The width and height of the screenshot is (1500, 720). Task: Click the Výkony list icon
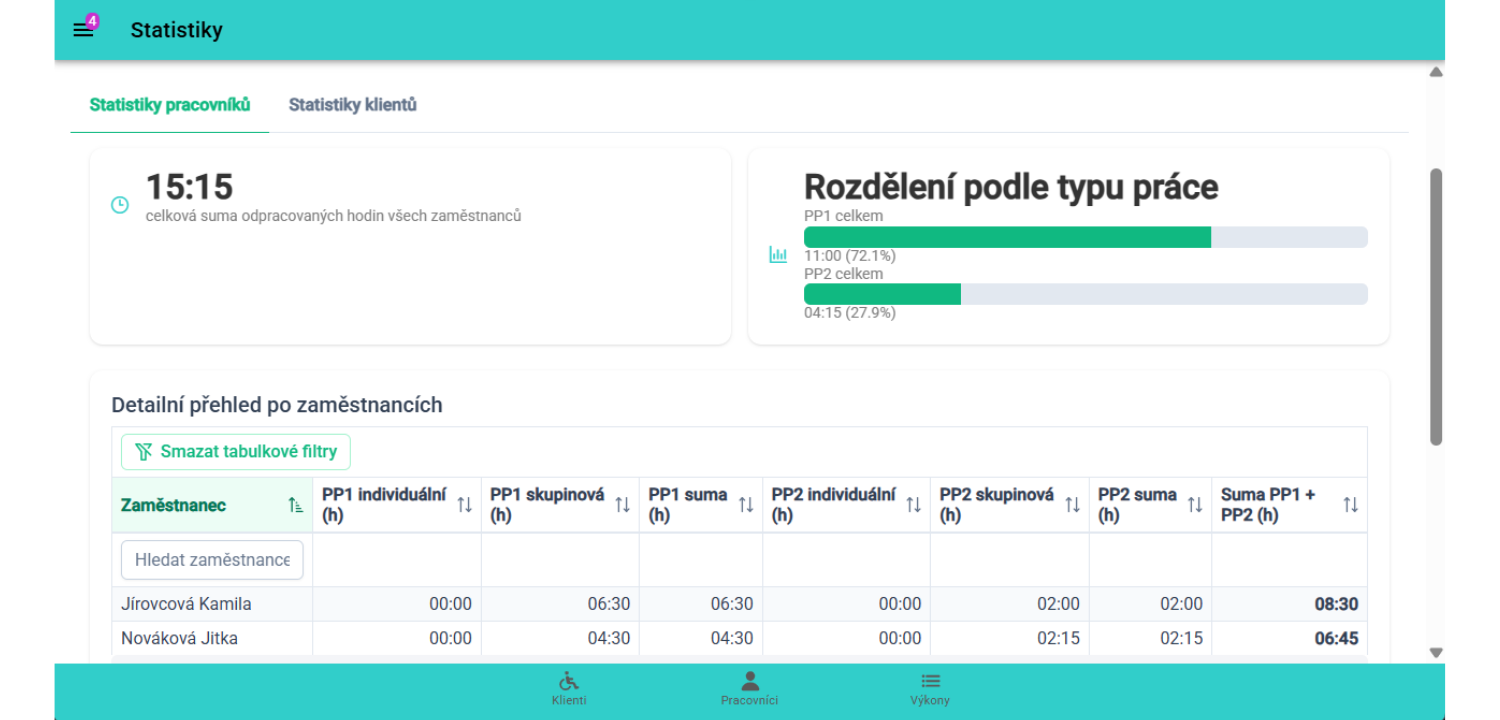click(x=930, y=681)
